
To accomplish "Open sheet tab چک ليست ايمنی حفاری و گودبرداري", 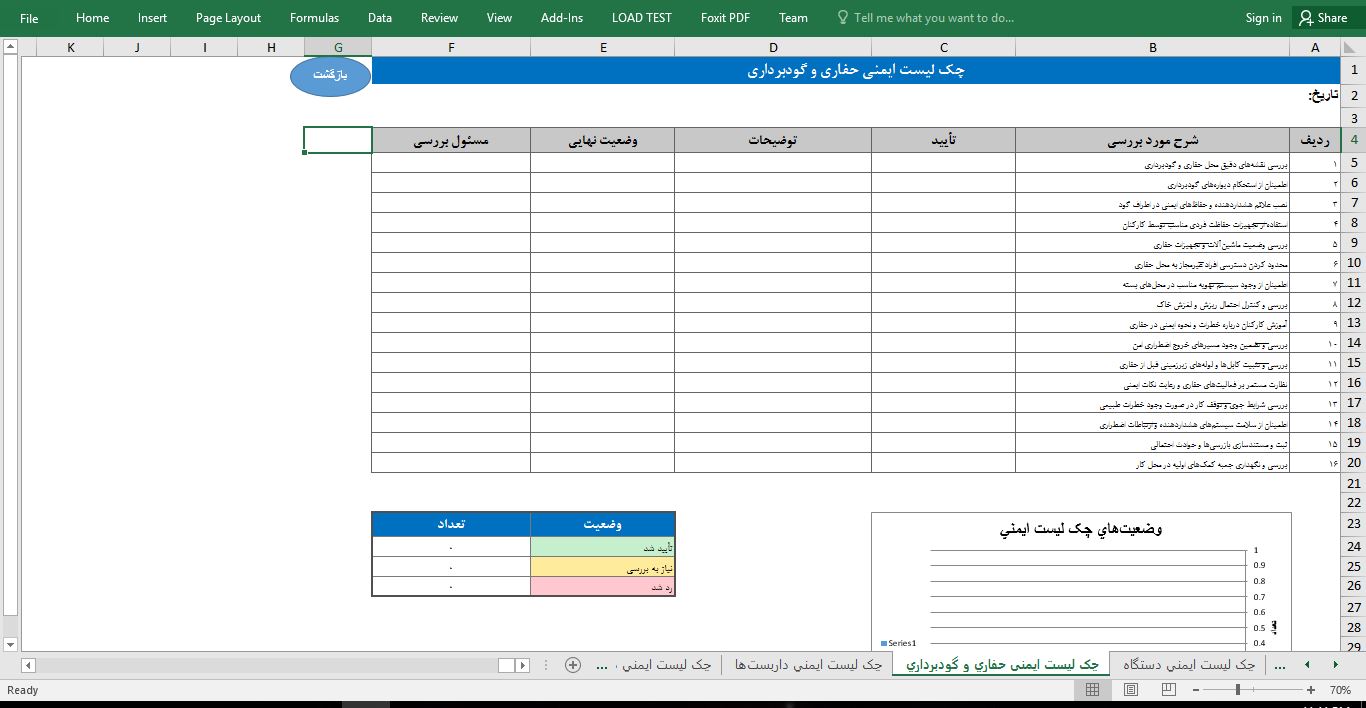I will tap(1001, 665).
